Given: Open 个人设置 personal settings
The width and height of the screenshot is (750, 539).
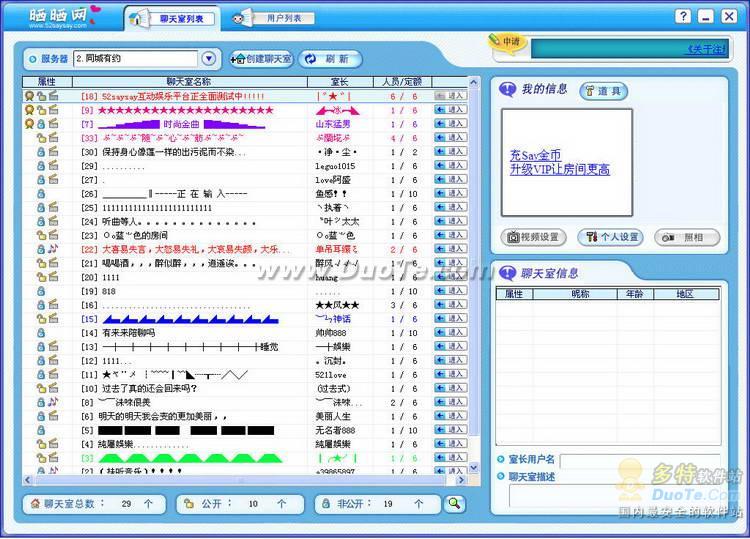Looking at the screenshot, I should [x=609, y=237].
